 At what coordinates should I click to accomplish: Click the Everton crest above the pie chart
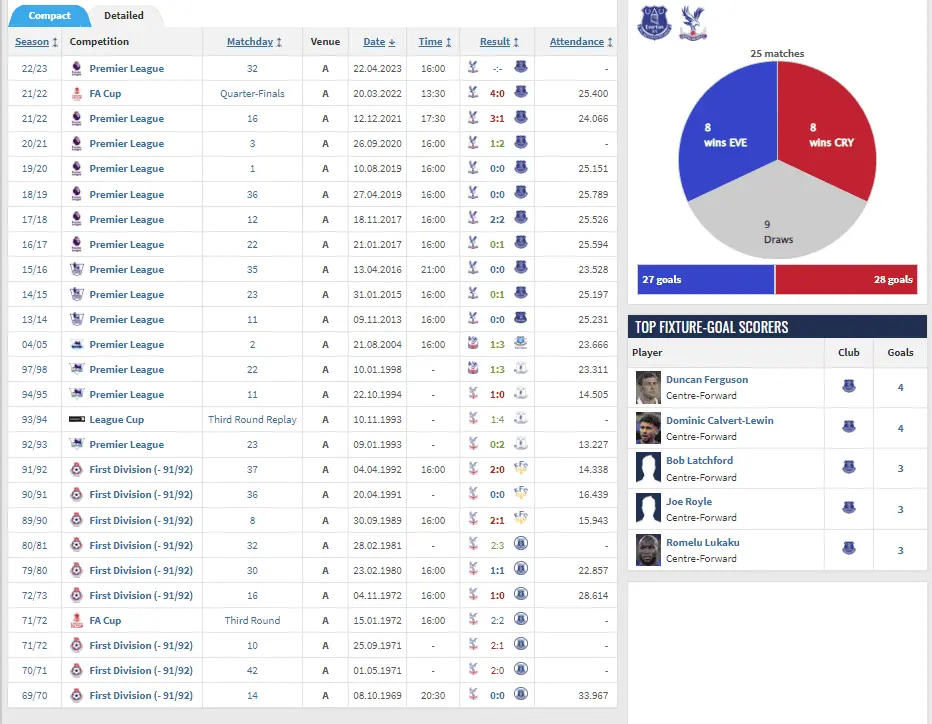[655, 22]
